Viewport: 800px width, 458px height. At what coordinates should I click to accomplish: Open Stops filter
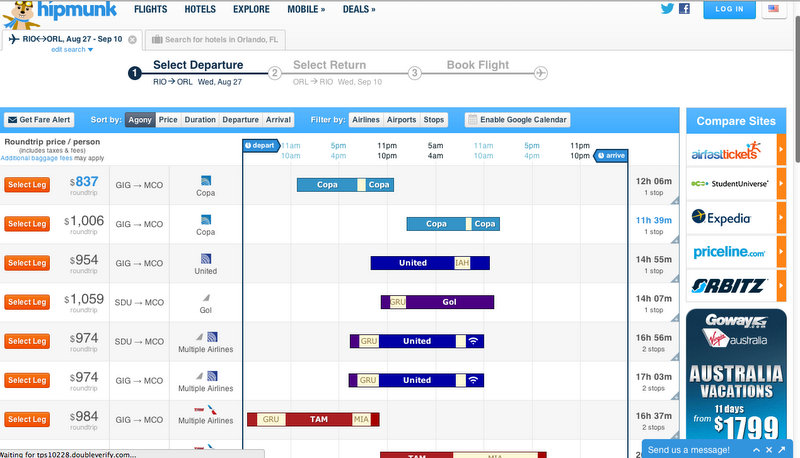click(x=434, y=120)
